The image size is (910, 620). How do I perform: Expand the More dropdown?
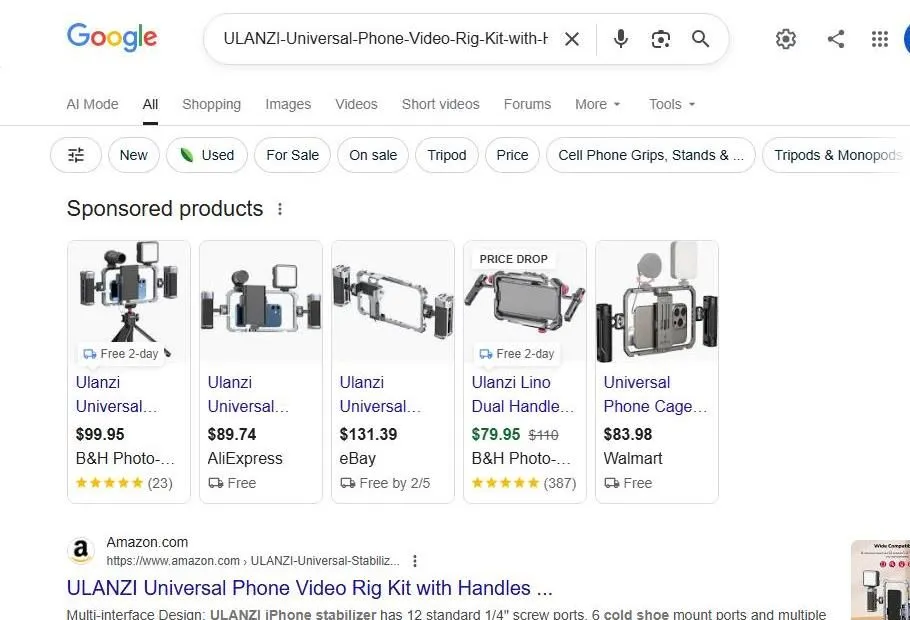pos(598,104)
